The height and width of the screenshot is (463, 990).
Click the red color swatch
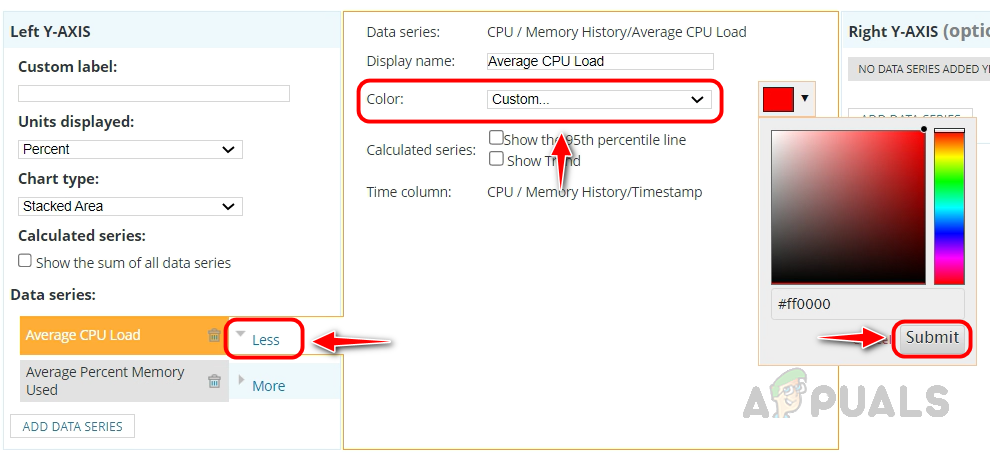point(778,99)
